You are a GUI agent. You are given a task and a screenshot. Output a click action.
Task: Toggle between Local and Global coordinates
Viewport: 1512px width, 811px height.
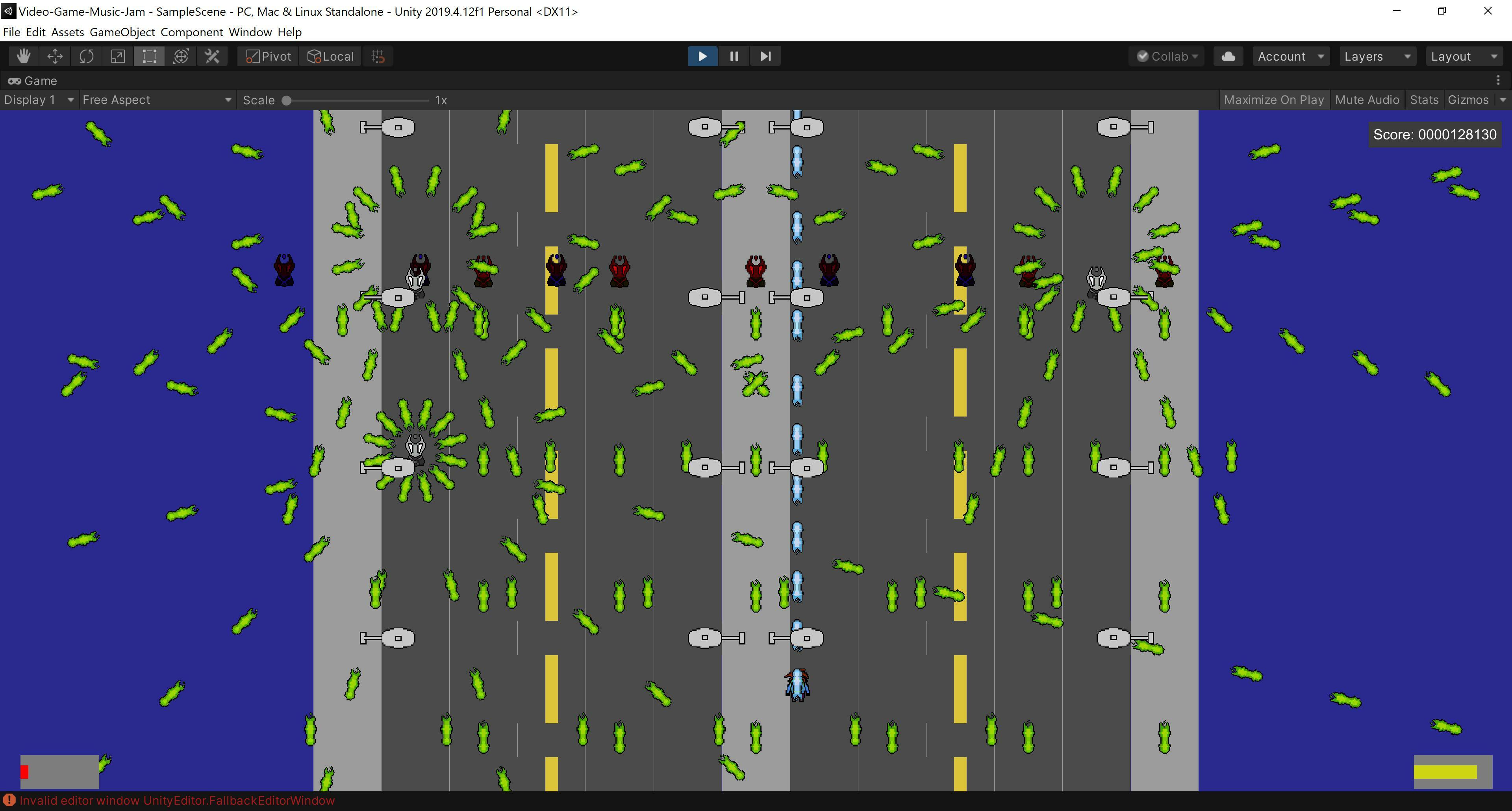coord(330,56)
